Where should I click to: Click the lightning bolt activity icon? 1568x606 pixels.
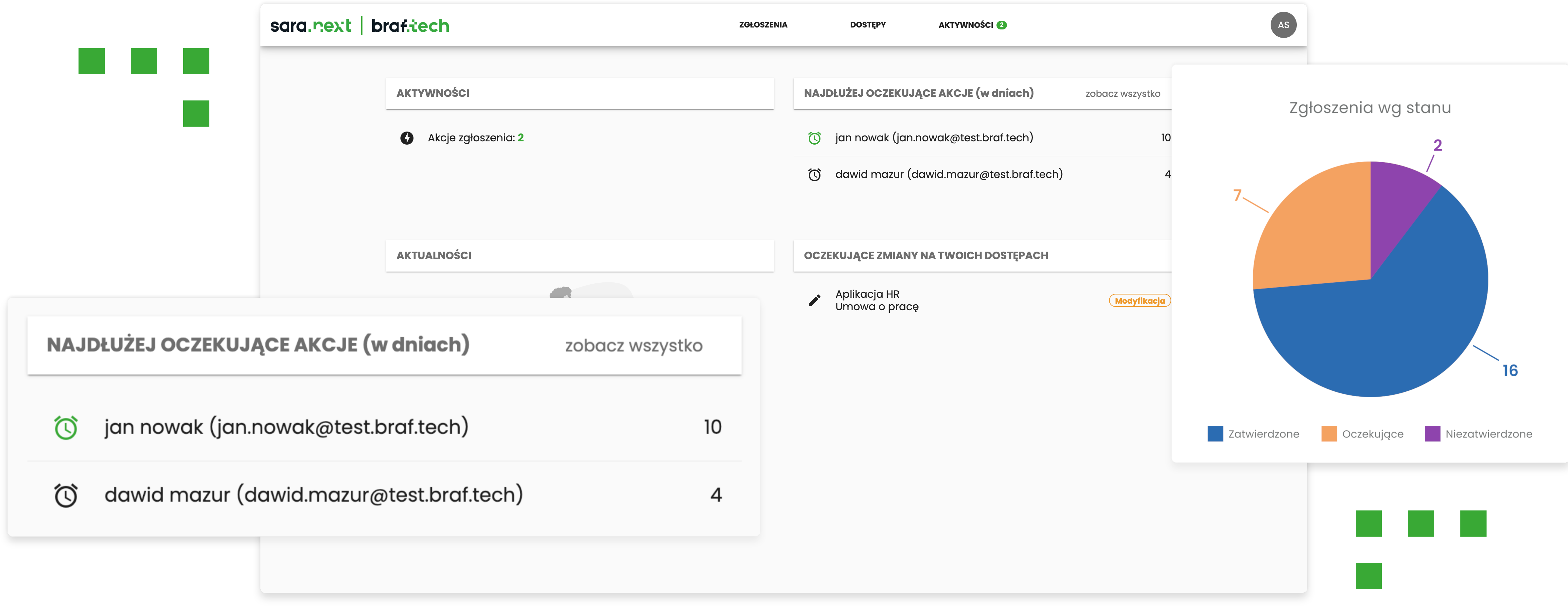tap(407, 138)
